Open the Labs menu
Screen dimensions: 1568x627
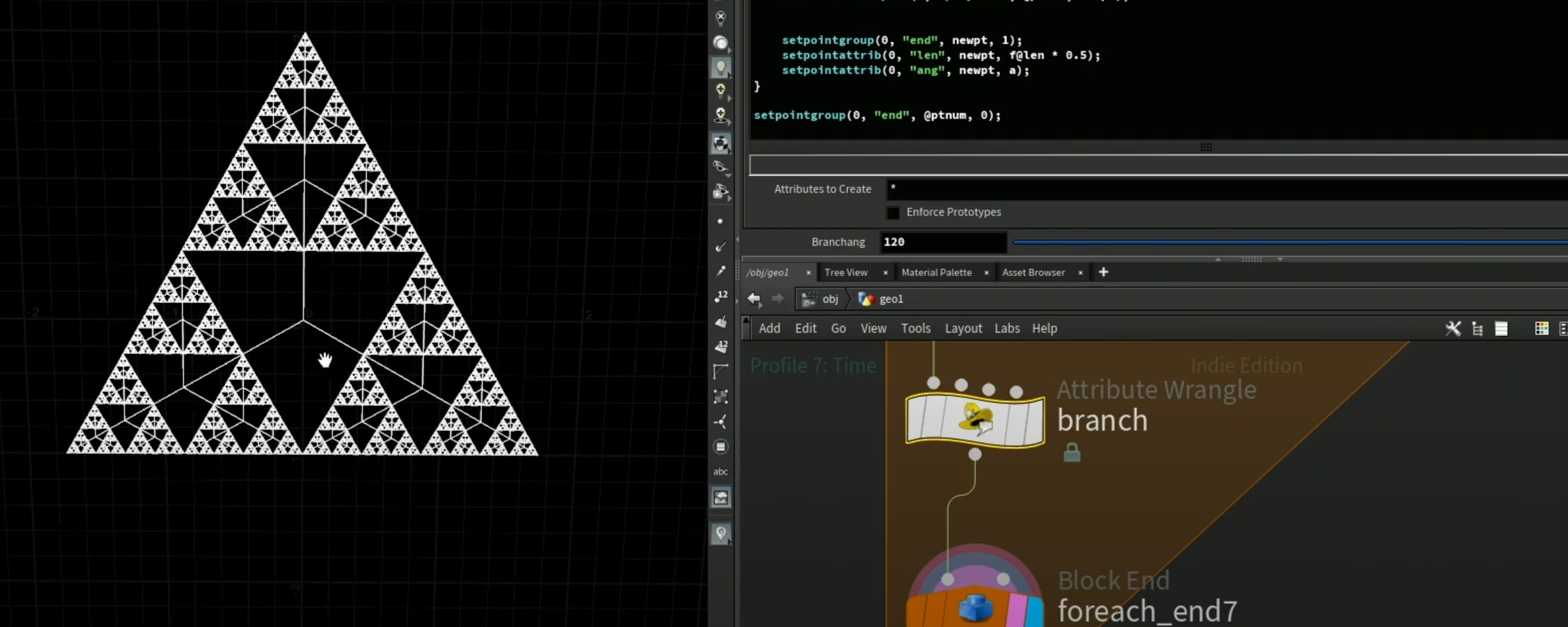click(x=1007, y=328)
